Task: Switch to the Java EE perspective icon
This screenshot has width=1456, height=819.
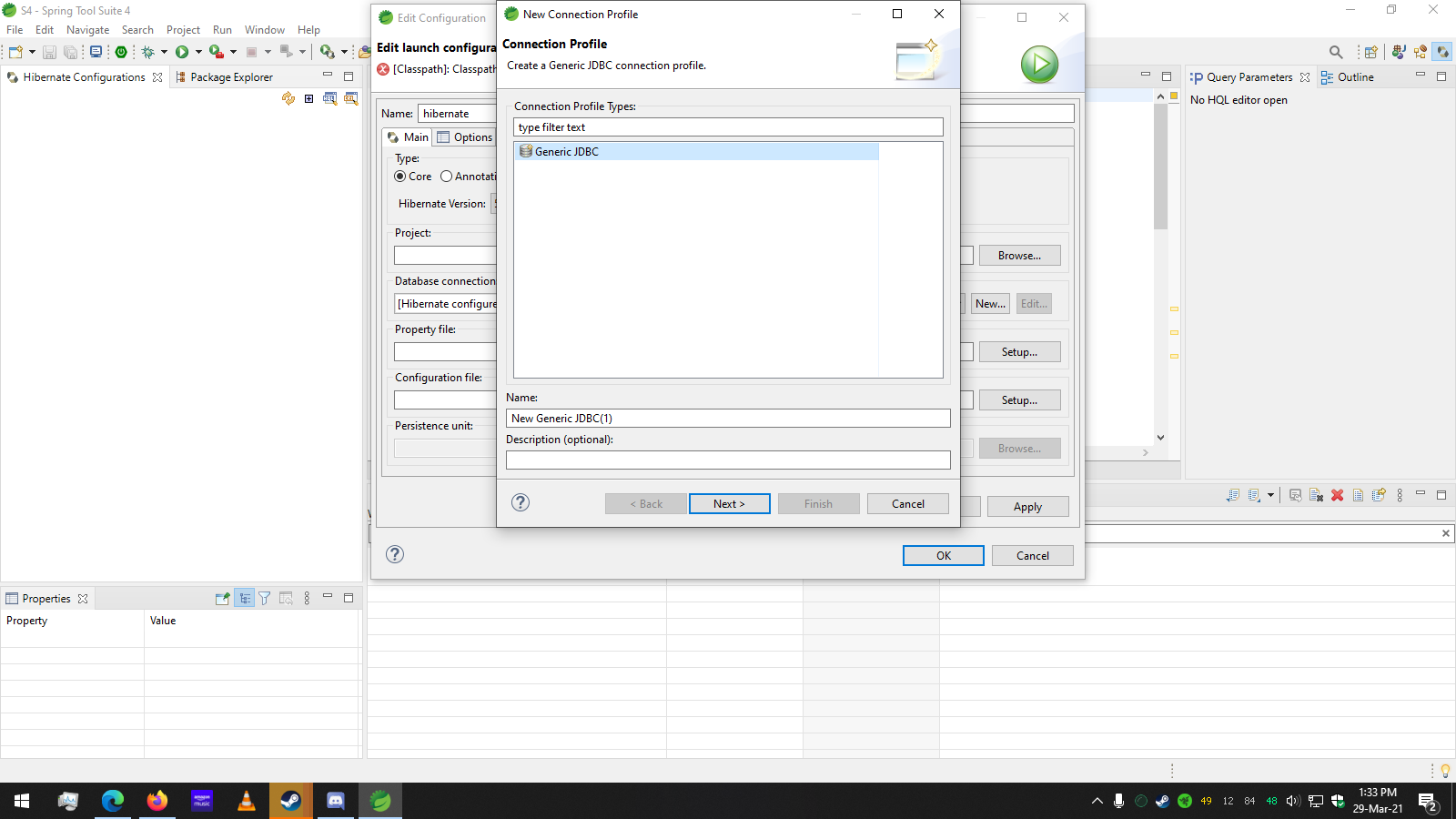Action: coord(1399,52)
